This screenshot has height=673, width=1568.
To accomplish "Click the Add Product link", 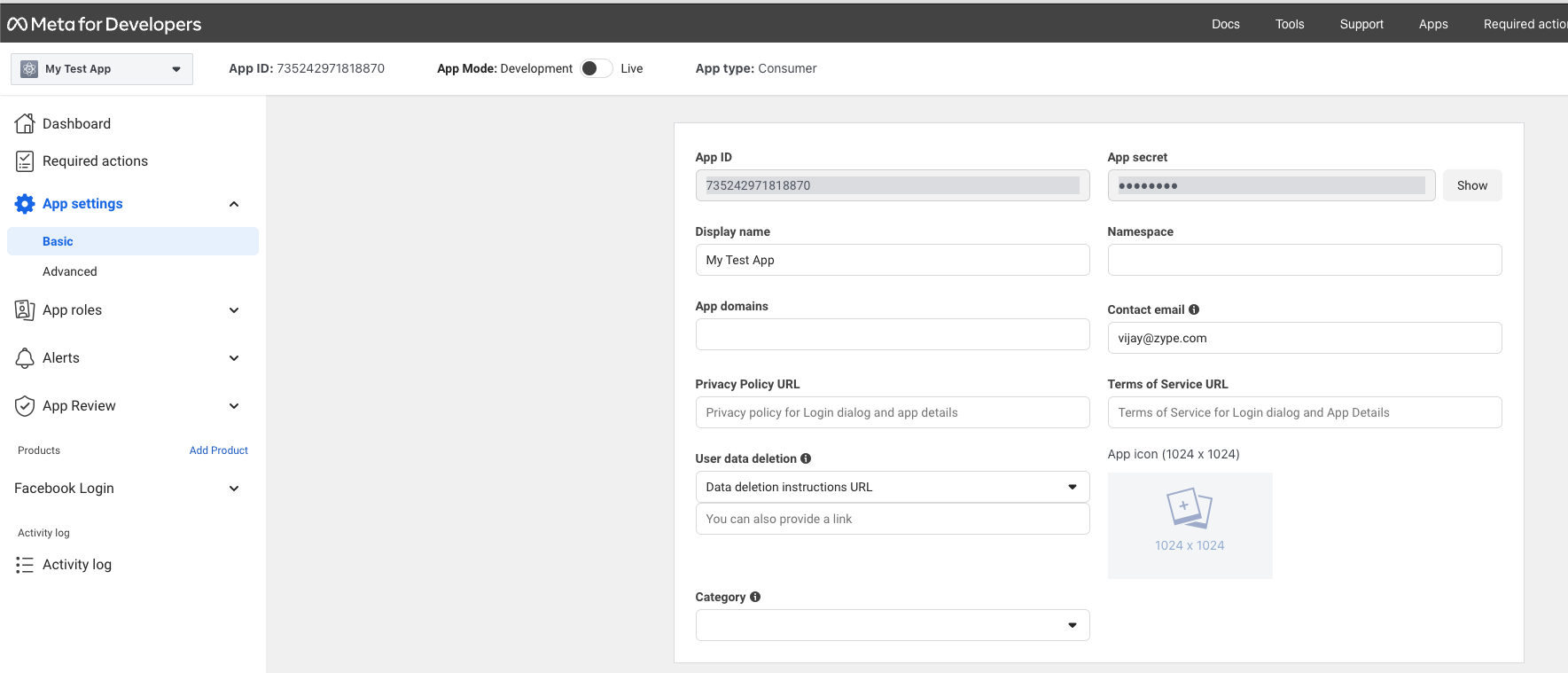I will point(219,450).
